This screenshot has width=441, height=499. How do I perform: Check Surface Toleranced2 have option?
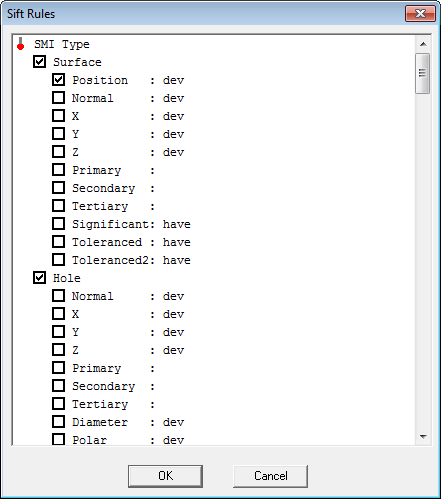click(59, 260)
